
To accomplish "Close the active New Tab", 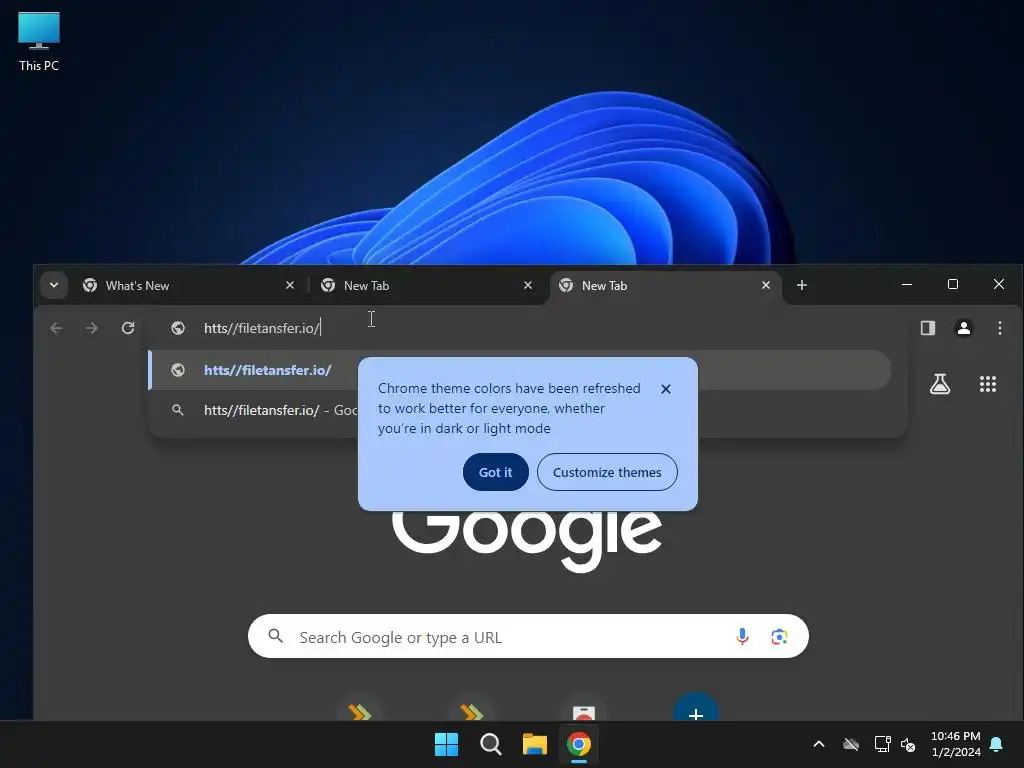I will click(x=766, y=285).
